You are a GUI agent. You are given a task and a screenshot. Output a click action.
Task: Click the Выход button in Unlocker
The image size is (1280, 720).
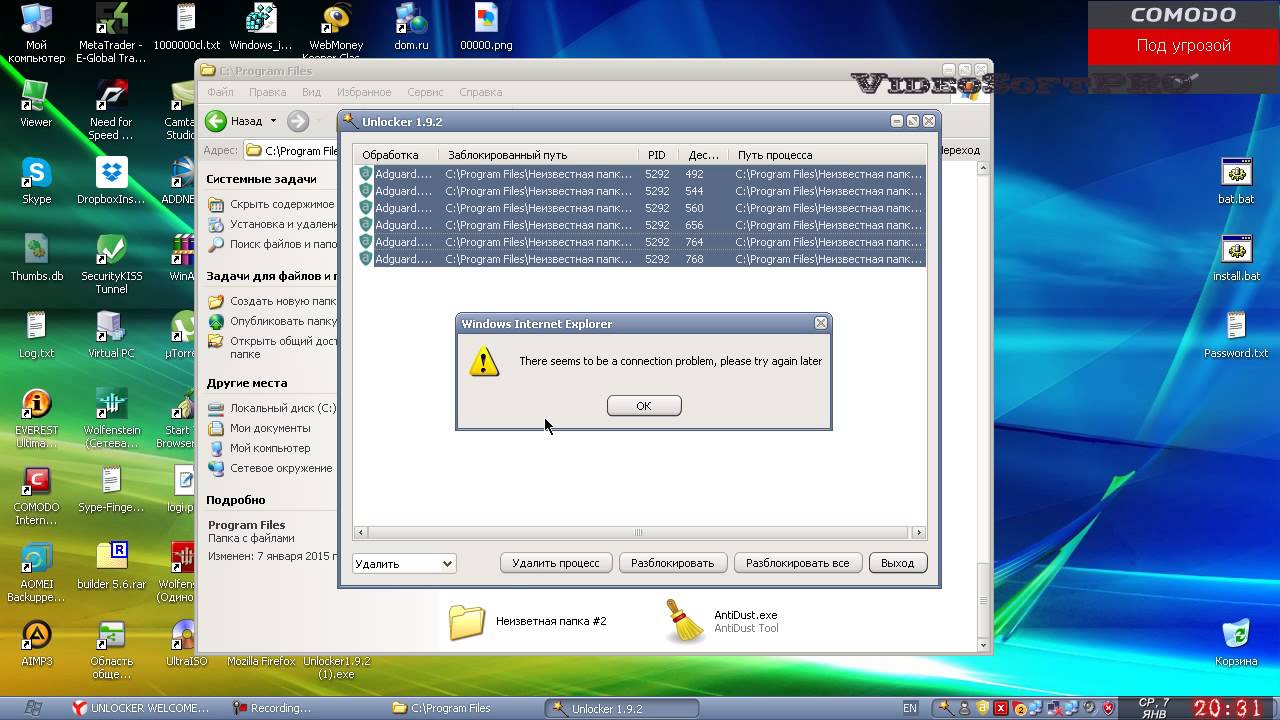tap(898, 563)
